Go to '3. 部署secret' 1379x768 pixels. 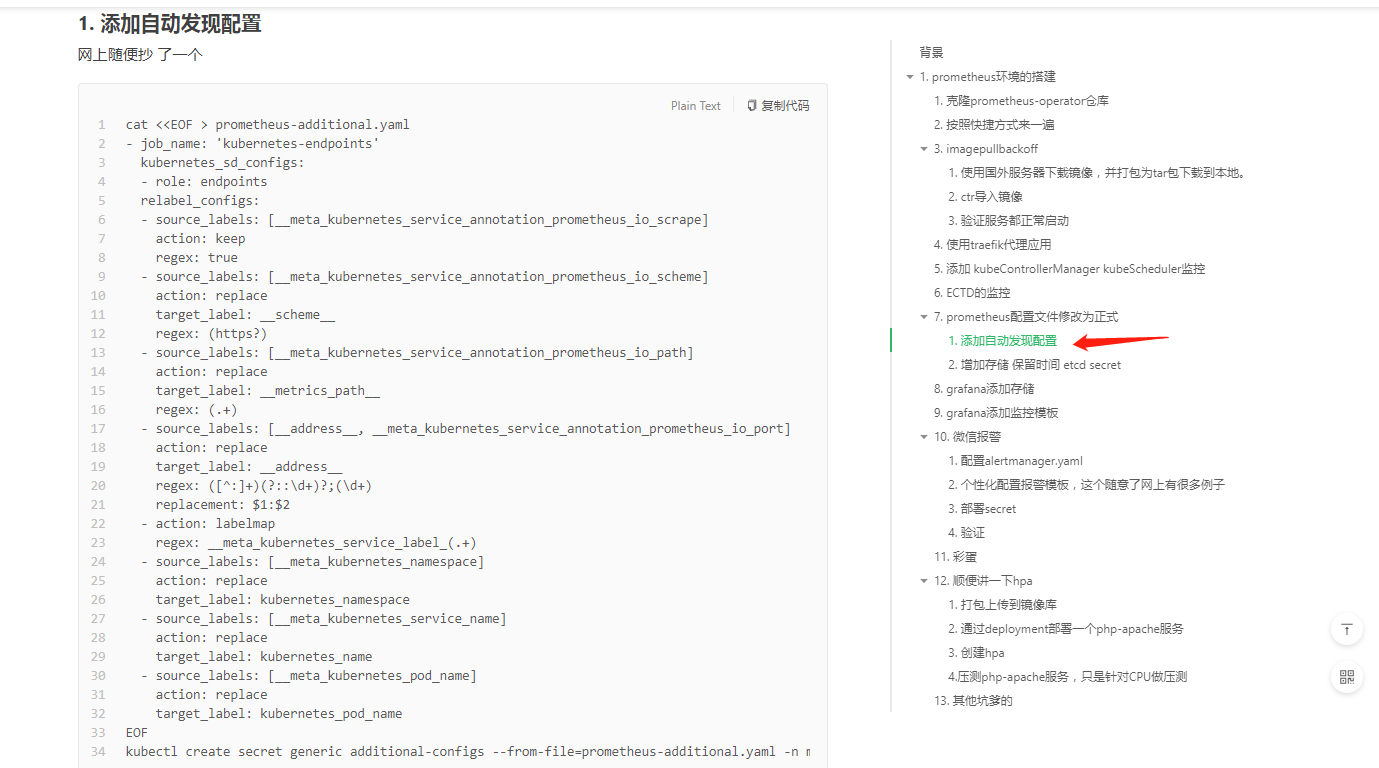(x=982, y=509)
